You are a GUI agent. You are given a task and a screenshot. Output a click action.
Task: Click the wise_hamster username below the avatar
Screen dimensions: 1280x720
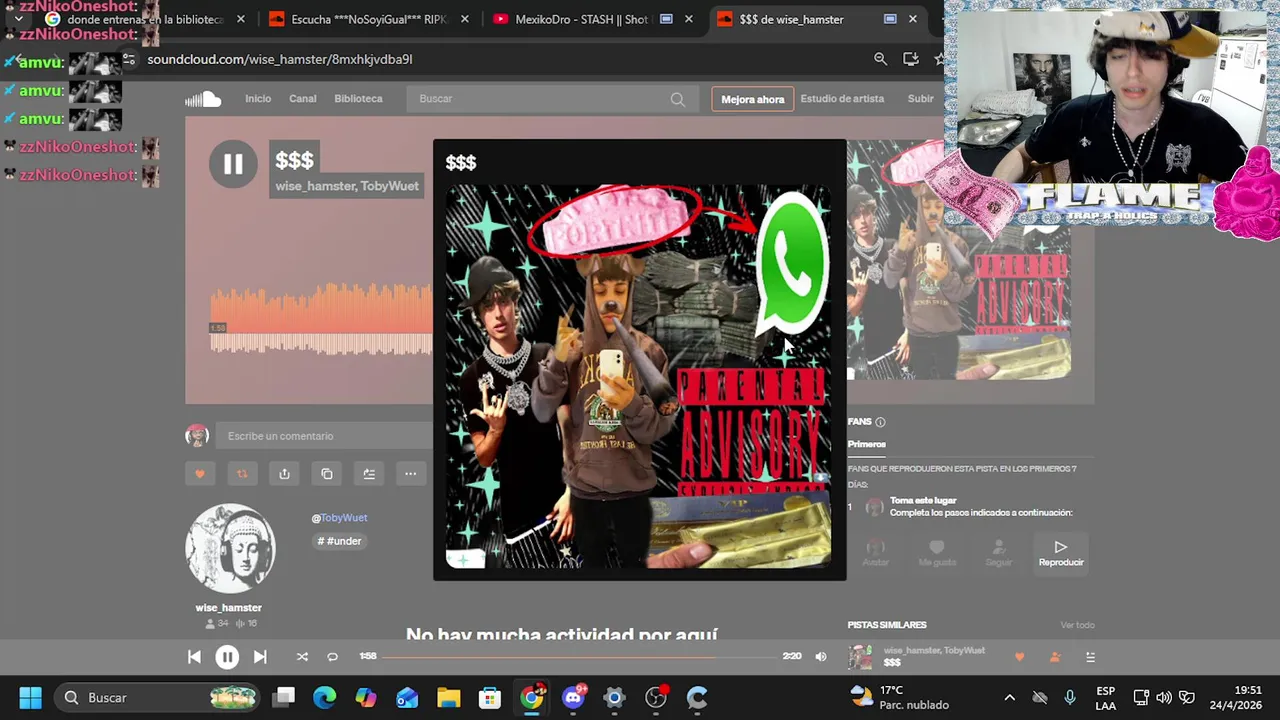click(229, 608)
